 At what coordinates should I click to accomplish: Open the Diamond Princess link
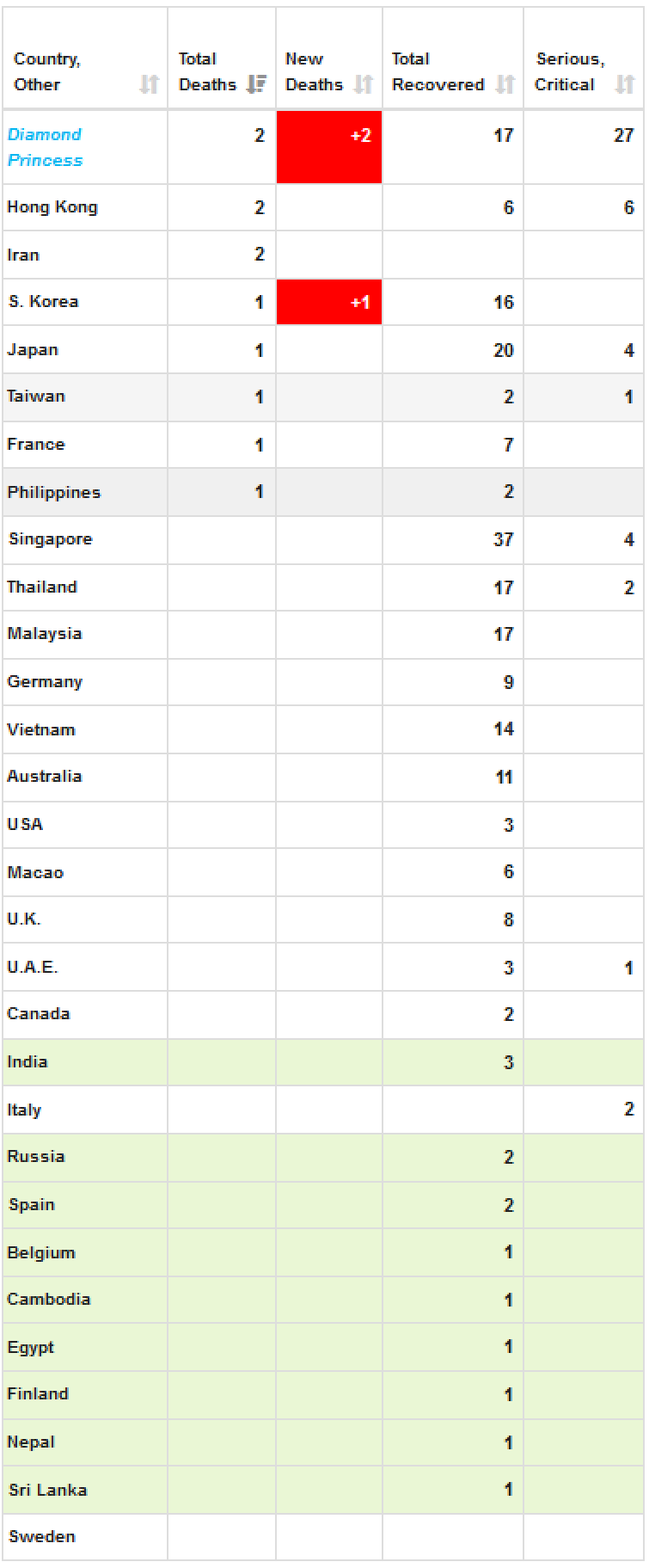tap(45, 147)
